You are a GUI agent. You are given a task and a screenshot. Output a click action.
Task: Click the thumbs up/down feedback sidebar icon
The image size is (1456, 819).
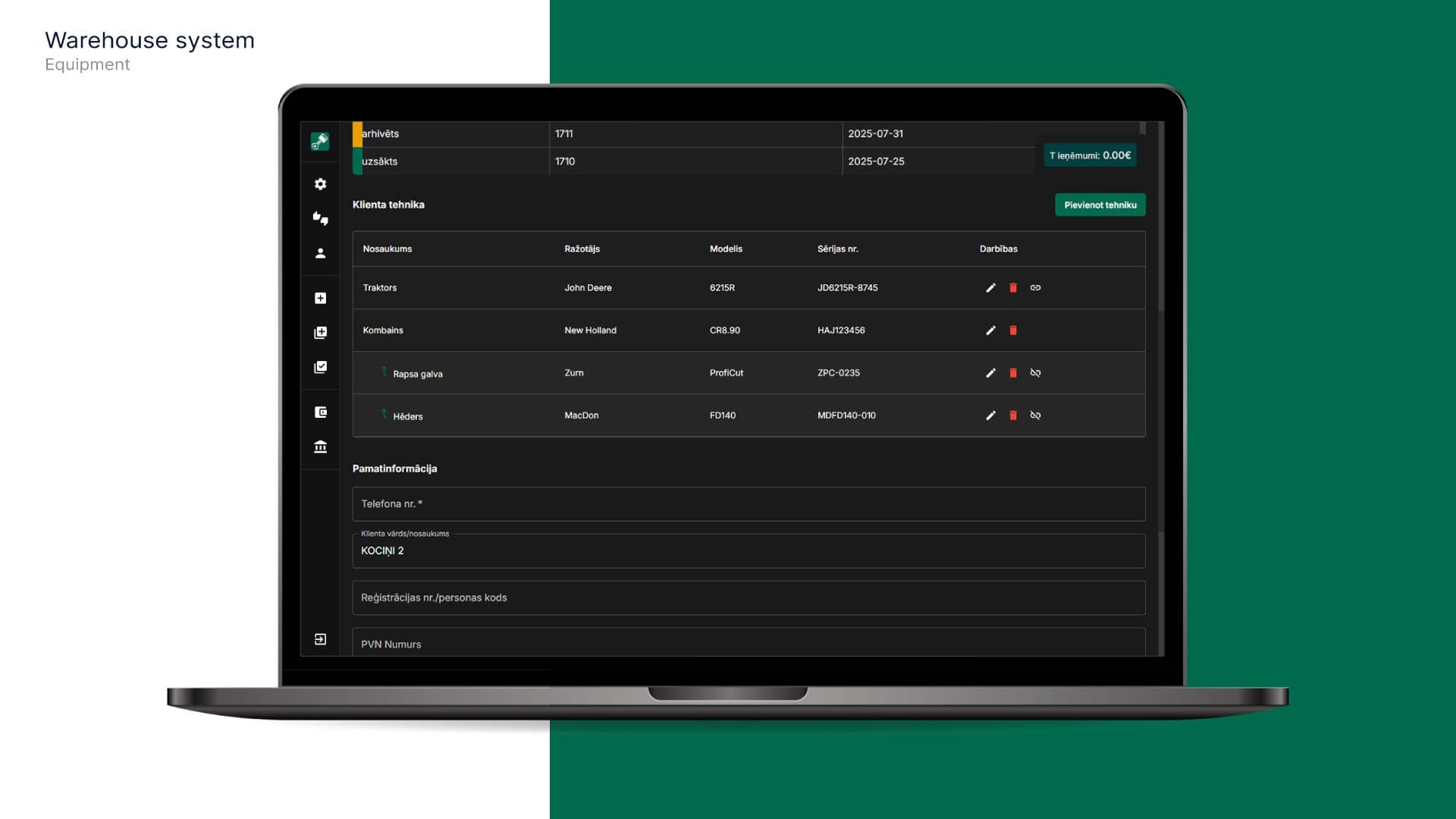click(320, 218)
